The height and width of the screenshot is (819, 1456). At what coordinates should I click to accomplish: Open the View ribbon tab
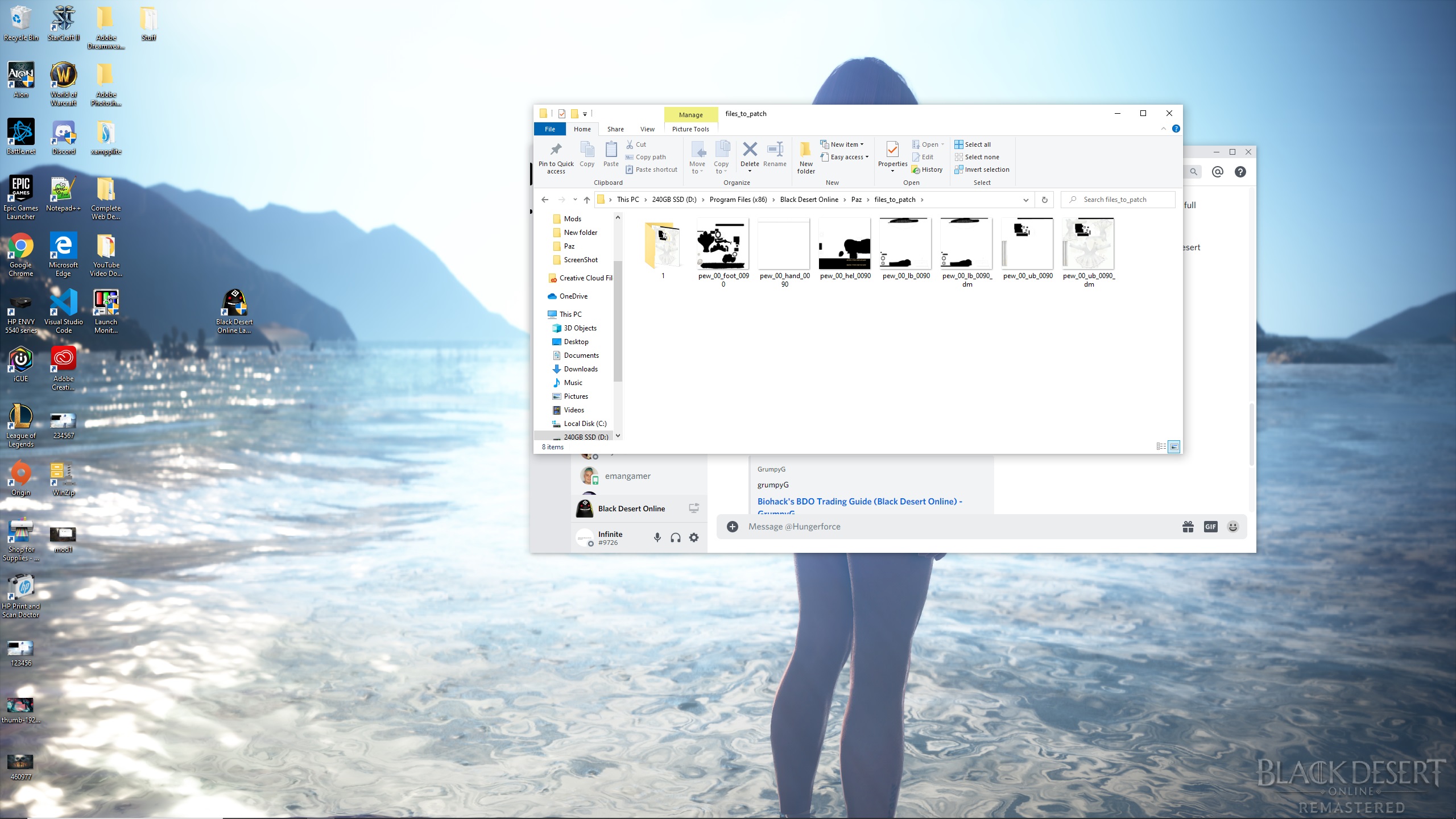[647, 129]
